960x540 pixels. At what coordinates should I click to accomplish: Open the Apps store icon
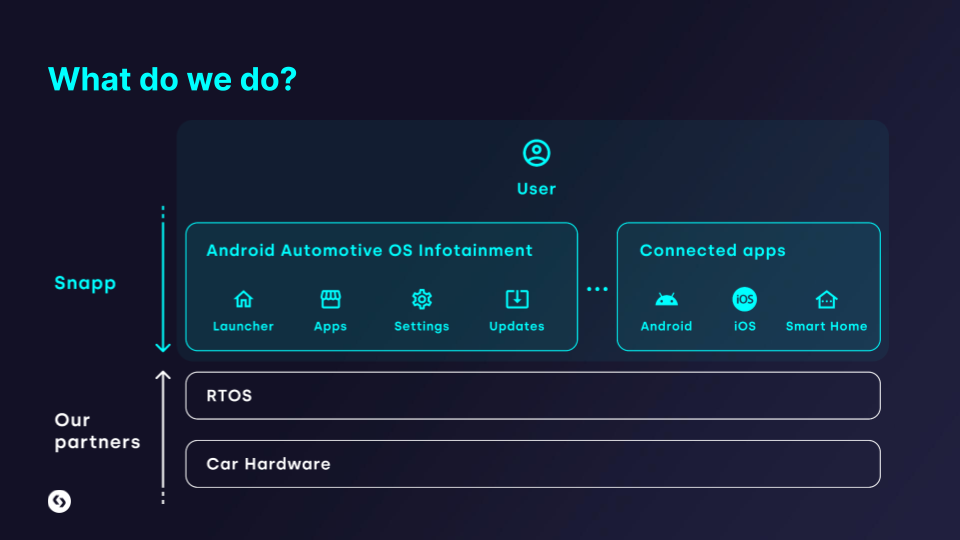pos(331,299)
